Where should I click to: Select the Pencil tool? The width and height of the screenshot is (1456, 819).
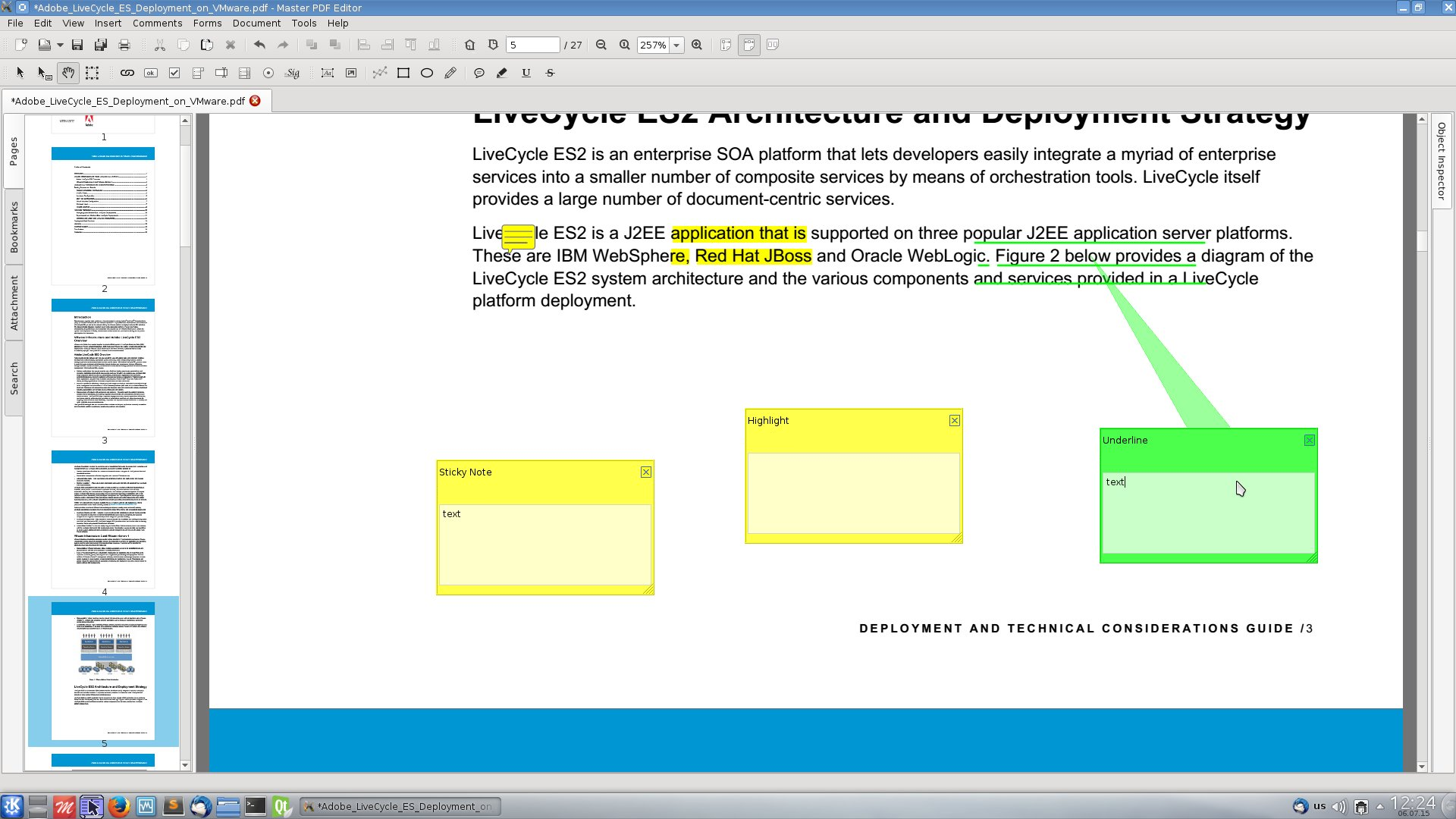450,73
